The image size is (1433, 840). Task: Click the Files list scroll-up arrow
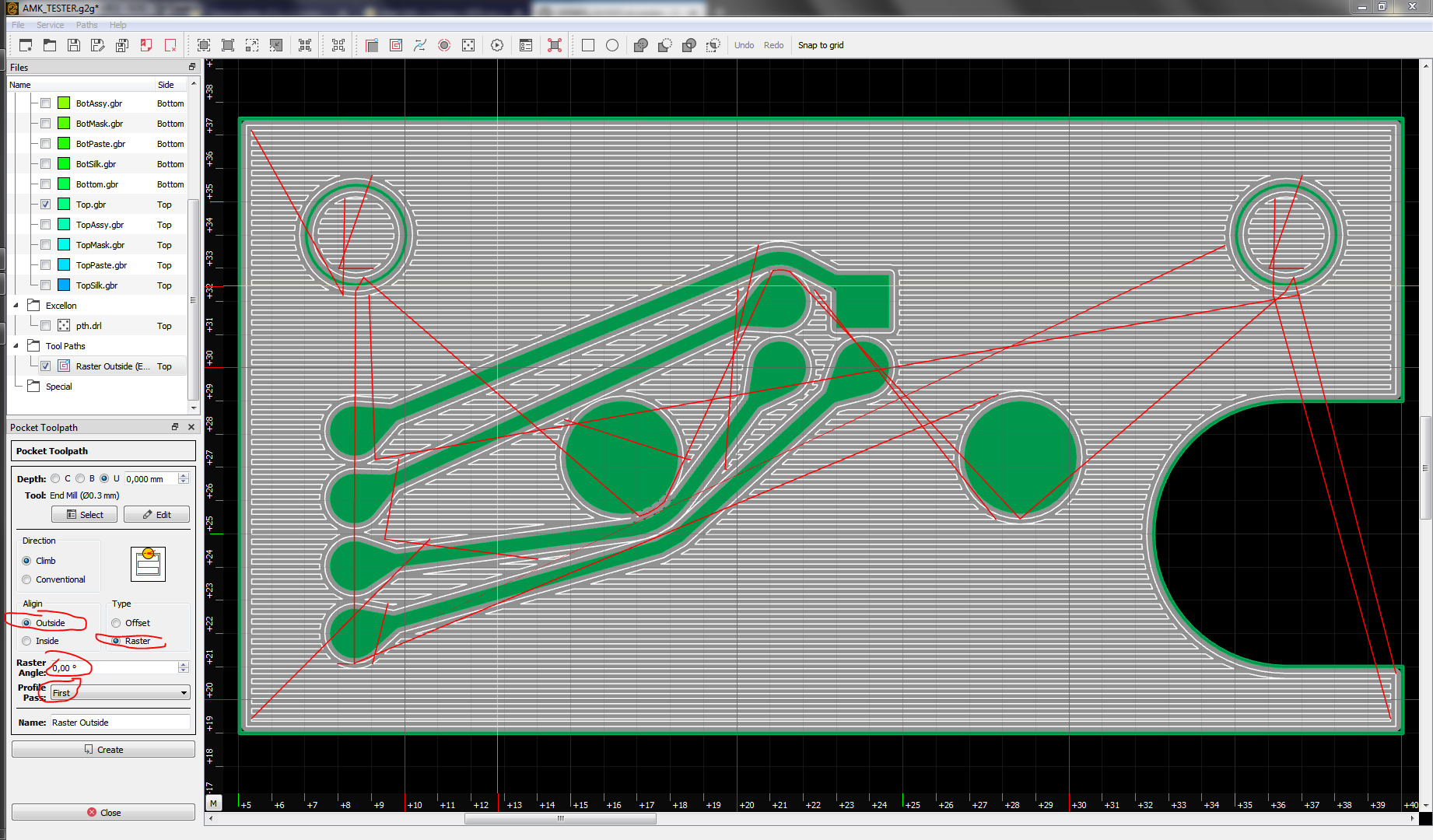[x=194, y=84]
